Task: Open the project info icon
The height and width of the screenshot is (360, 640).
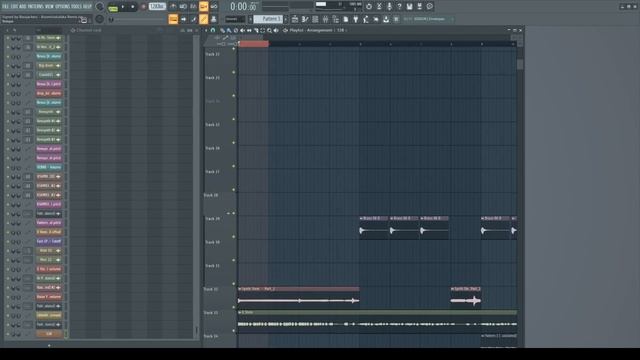Action: click(429, 7)
